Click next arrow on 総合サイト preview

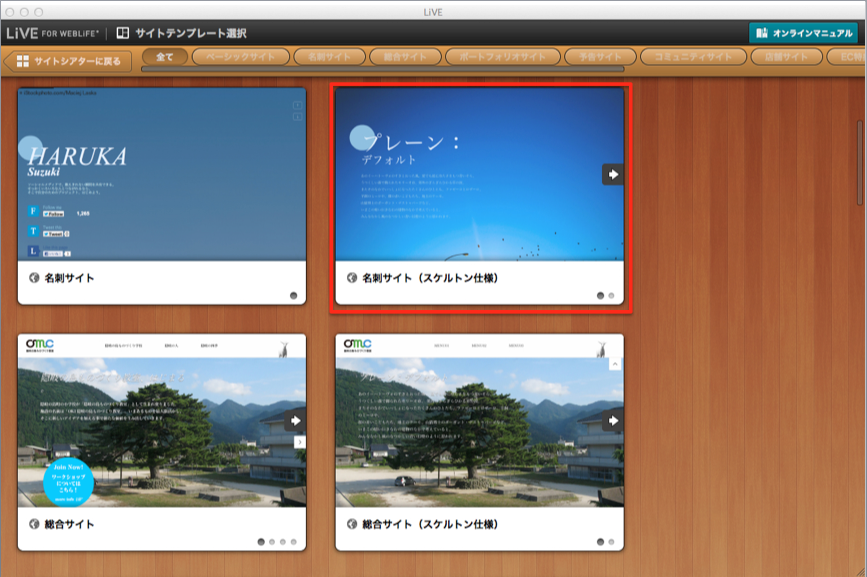(x=295, y=421)
